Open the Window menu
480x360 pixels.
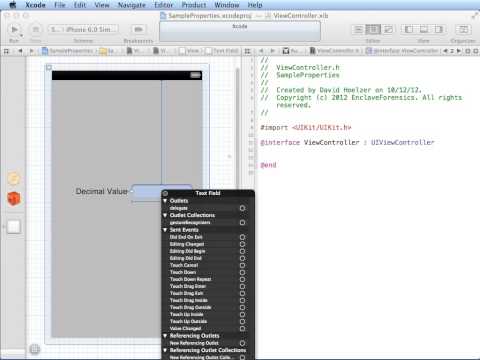[x=227, y=5]
